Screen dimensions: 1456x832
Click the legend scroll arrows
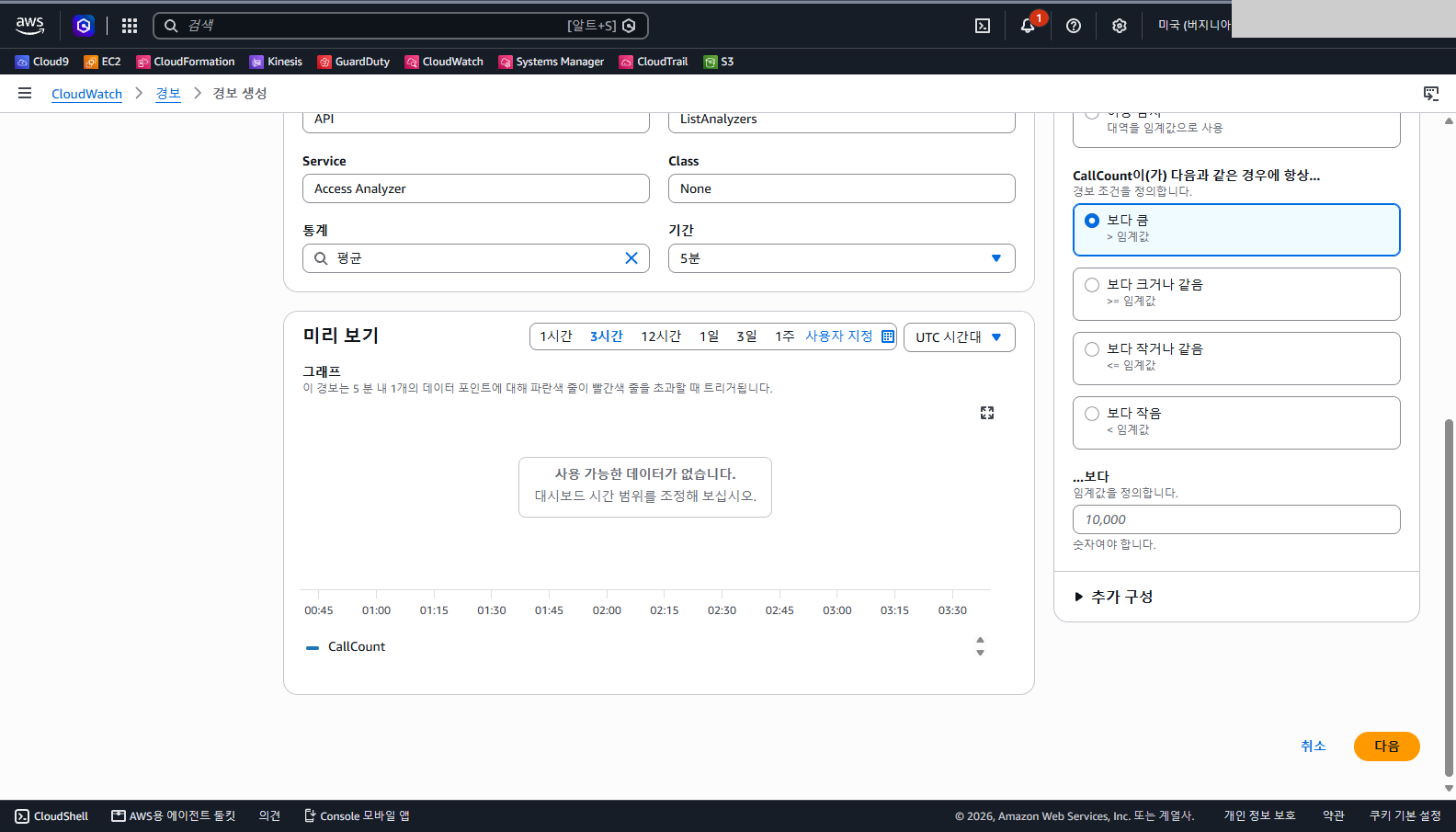point(980,646)
